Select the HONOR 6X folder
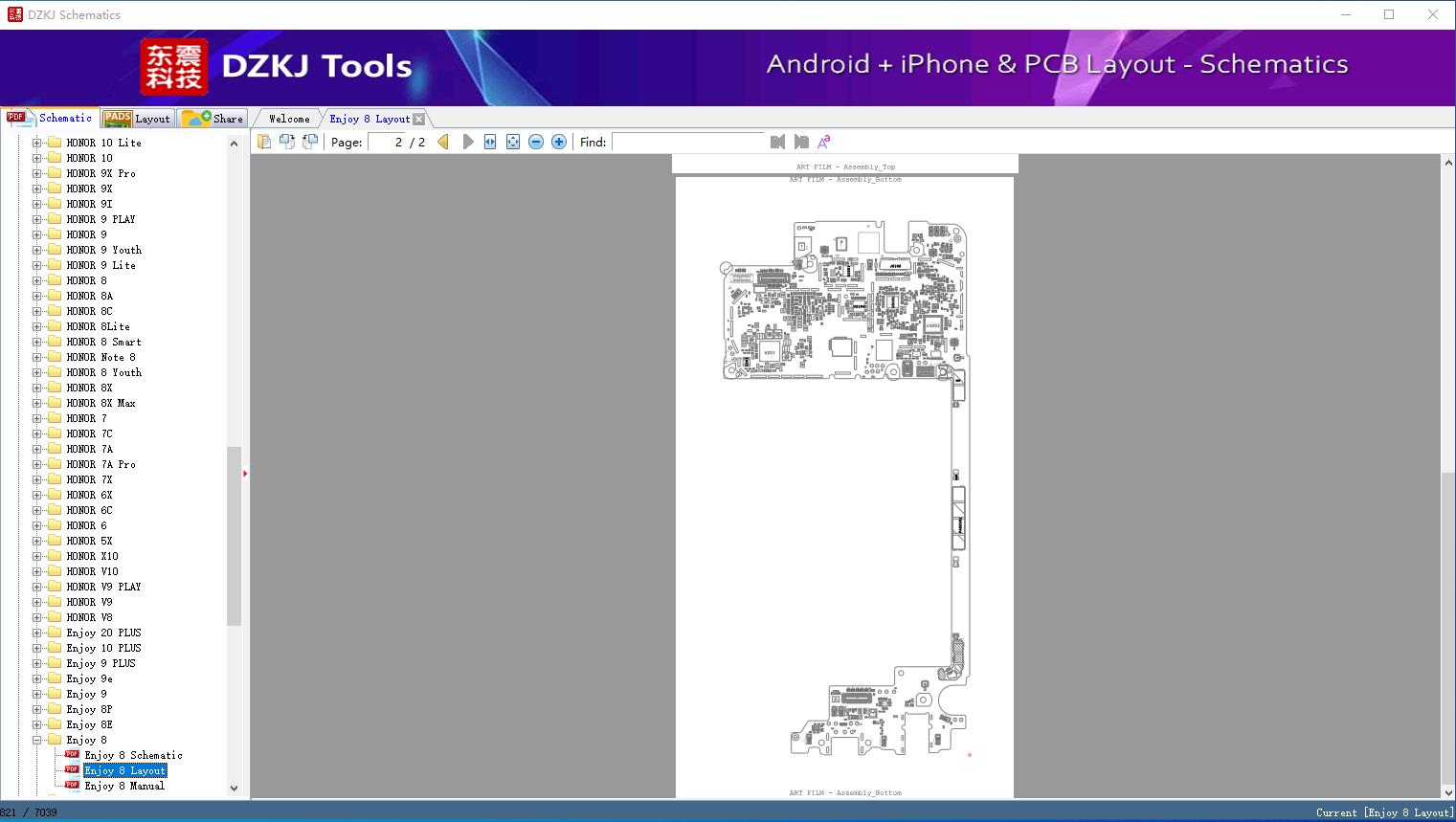The image size is (1456, 822). pos(89,495)
